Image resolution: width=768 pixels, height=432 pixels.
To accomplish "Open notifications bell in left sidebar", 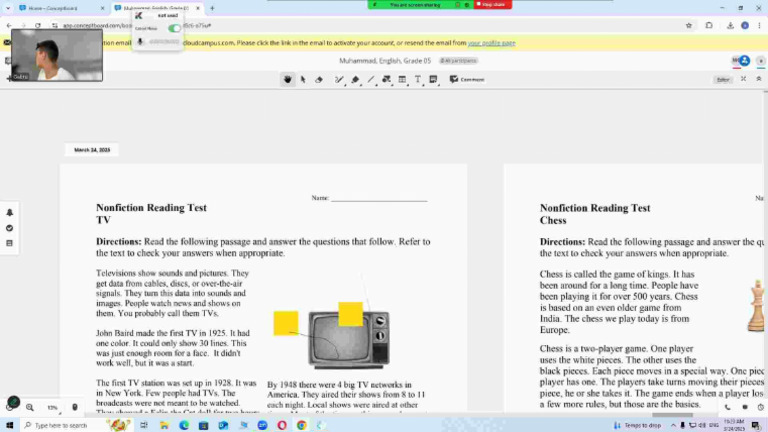I will coord(10,213).
